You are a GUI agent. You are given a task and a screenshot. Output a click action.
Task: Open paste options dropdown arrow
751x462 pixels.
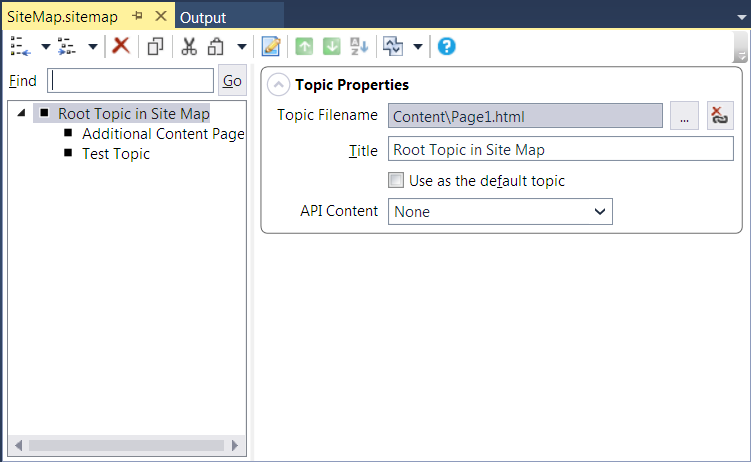(x=242, y=47)
